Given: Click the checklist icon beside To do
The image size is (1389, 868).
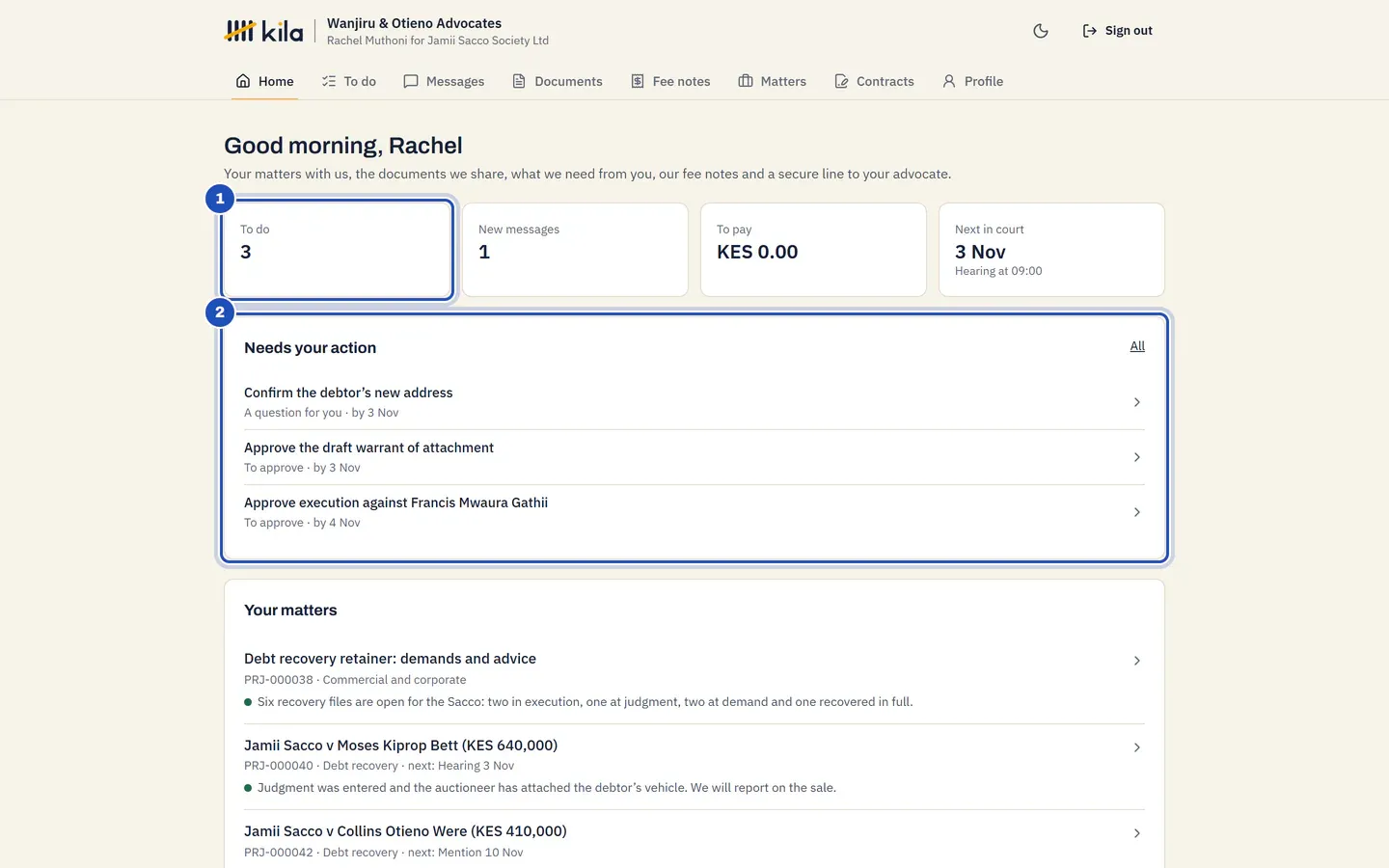Looking at the screenshot, I should point(329,81).
